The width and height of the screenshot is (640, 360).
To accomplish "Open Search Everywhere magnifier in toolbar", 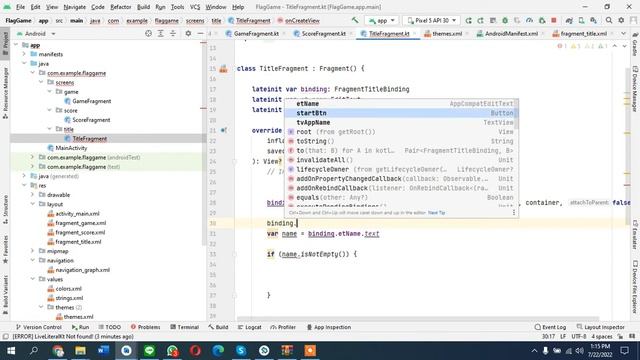I will [x=609, y=20].
